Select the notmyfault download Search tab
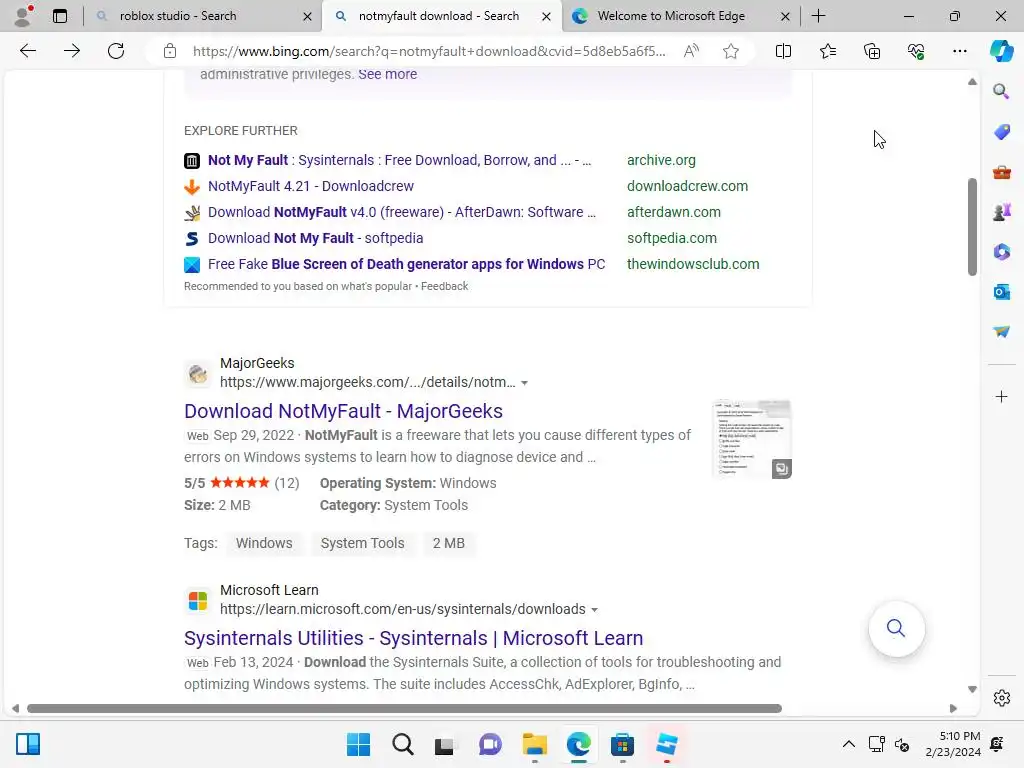This screenshot has width=1024, height=768. point(442,16)
